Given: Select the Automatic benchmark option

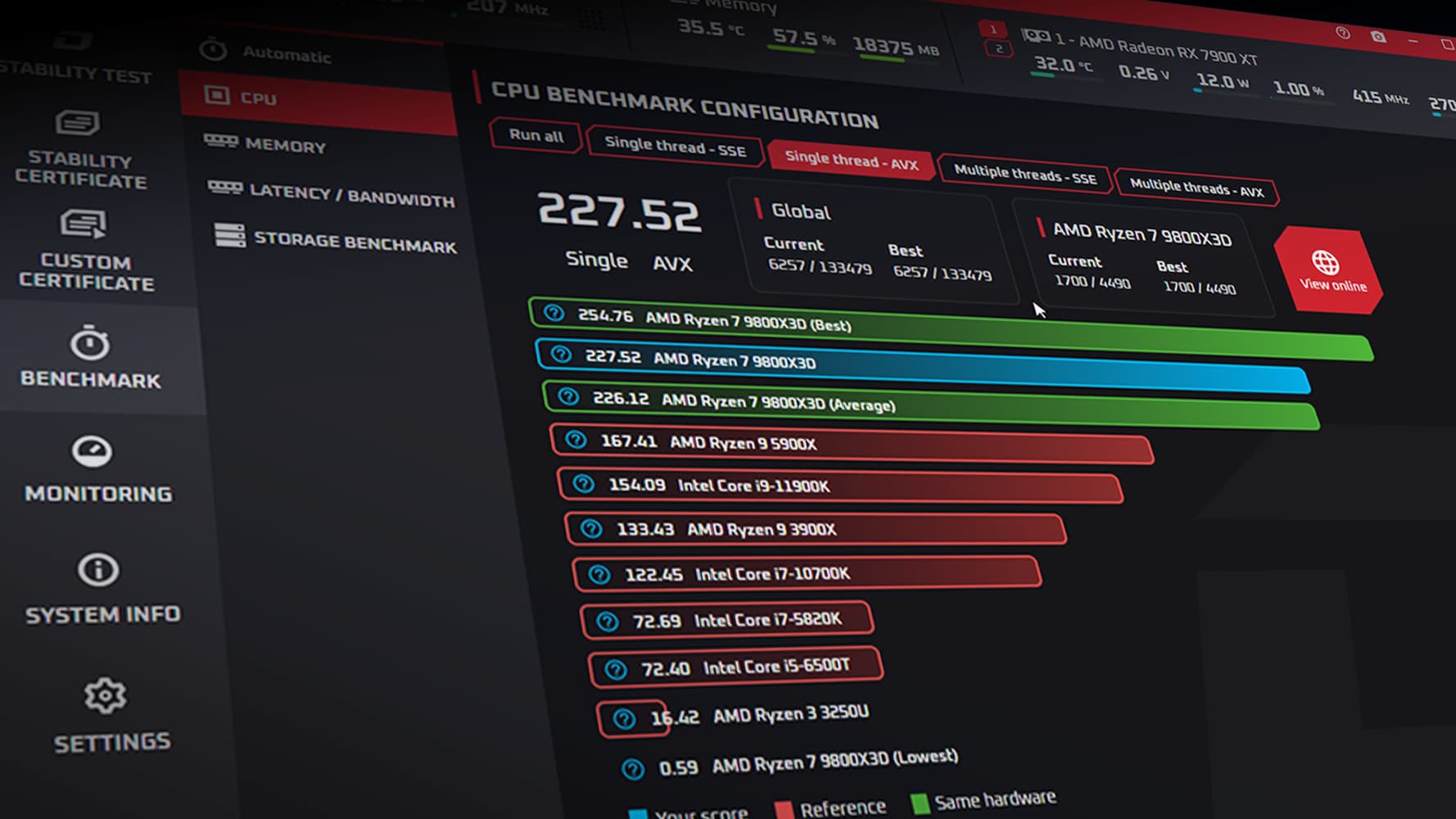Looking at the screenshot, I should pos(266,52).
